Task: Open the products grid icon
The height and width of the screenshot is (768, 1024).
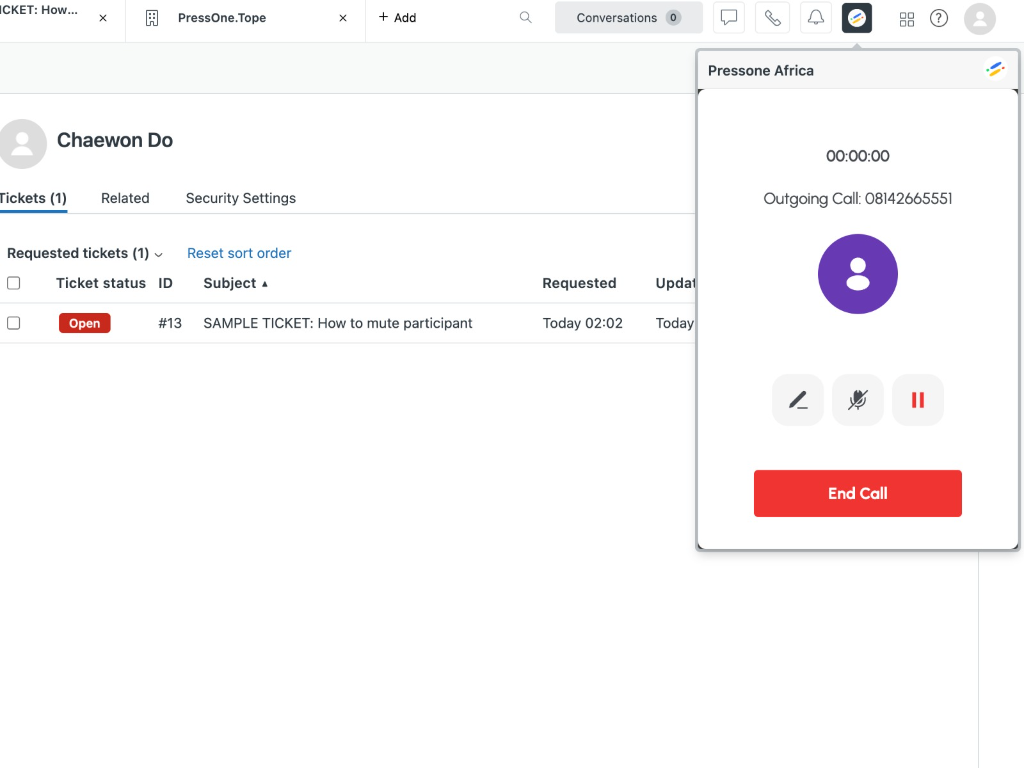Action: click(907, 18)
